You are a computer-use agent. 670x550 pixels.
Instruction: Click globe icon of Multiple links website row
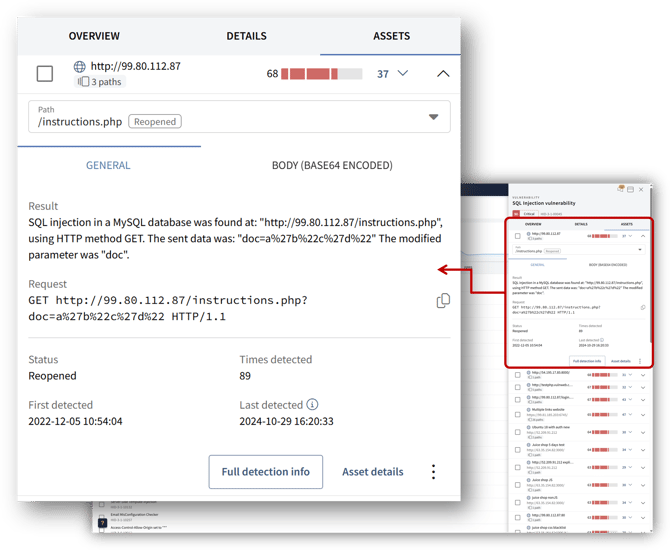coord(529,409)
